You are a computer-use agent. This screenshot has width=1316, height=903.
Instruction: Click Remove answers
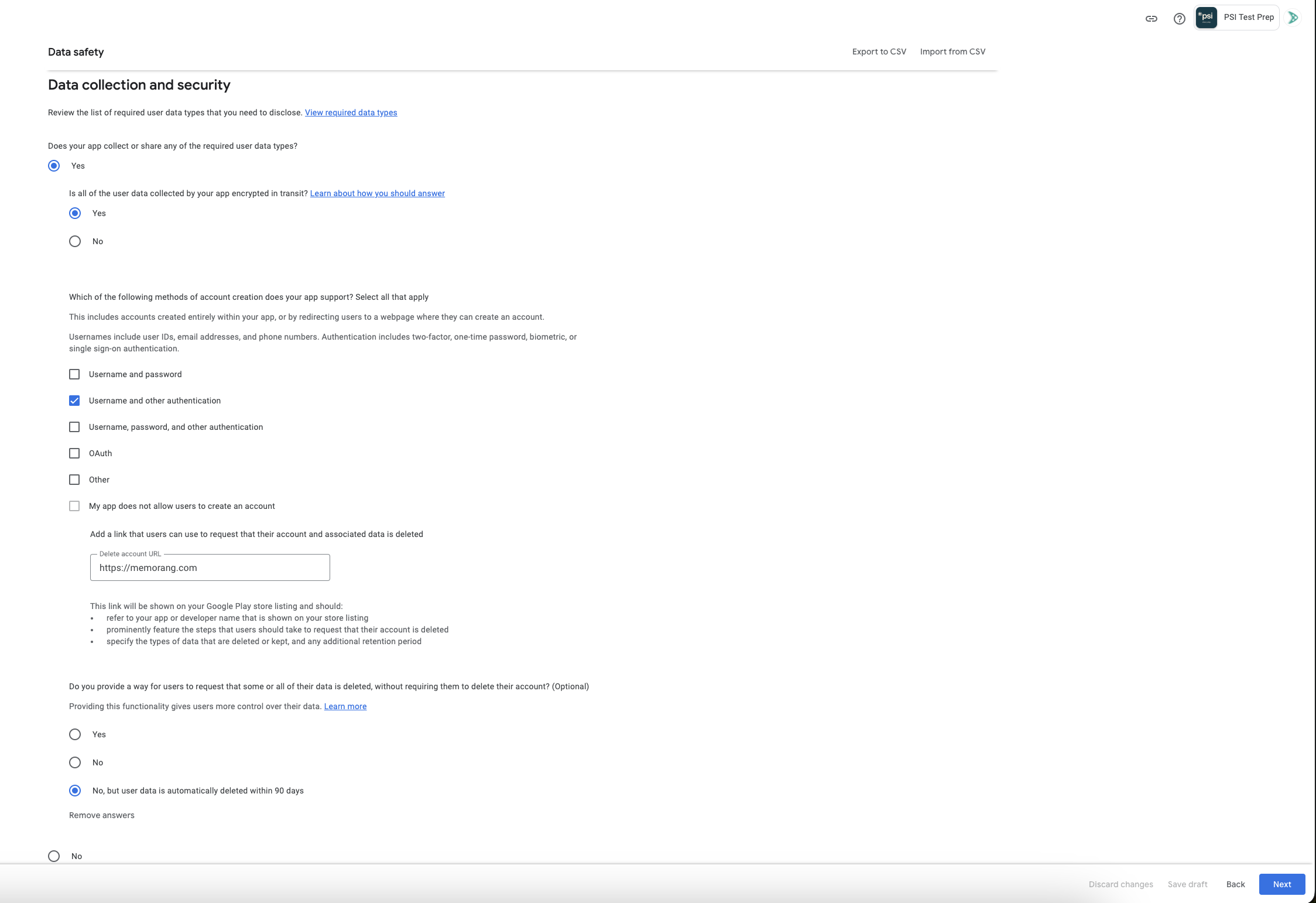(102, 815)
